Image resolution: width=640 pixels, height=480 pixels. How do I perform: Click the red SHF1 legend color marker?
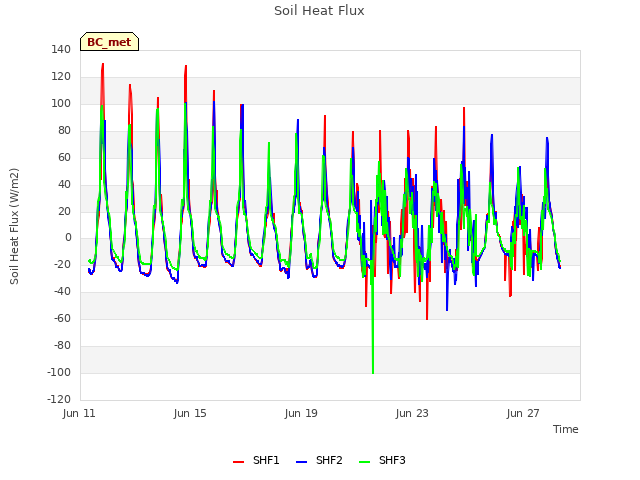click(x=238, y=462)
